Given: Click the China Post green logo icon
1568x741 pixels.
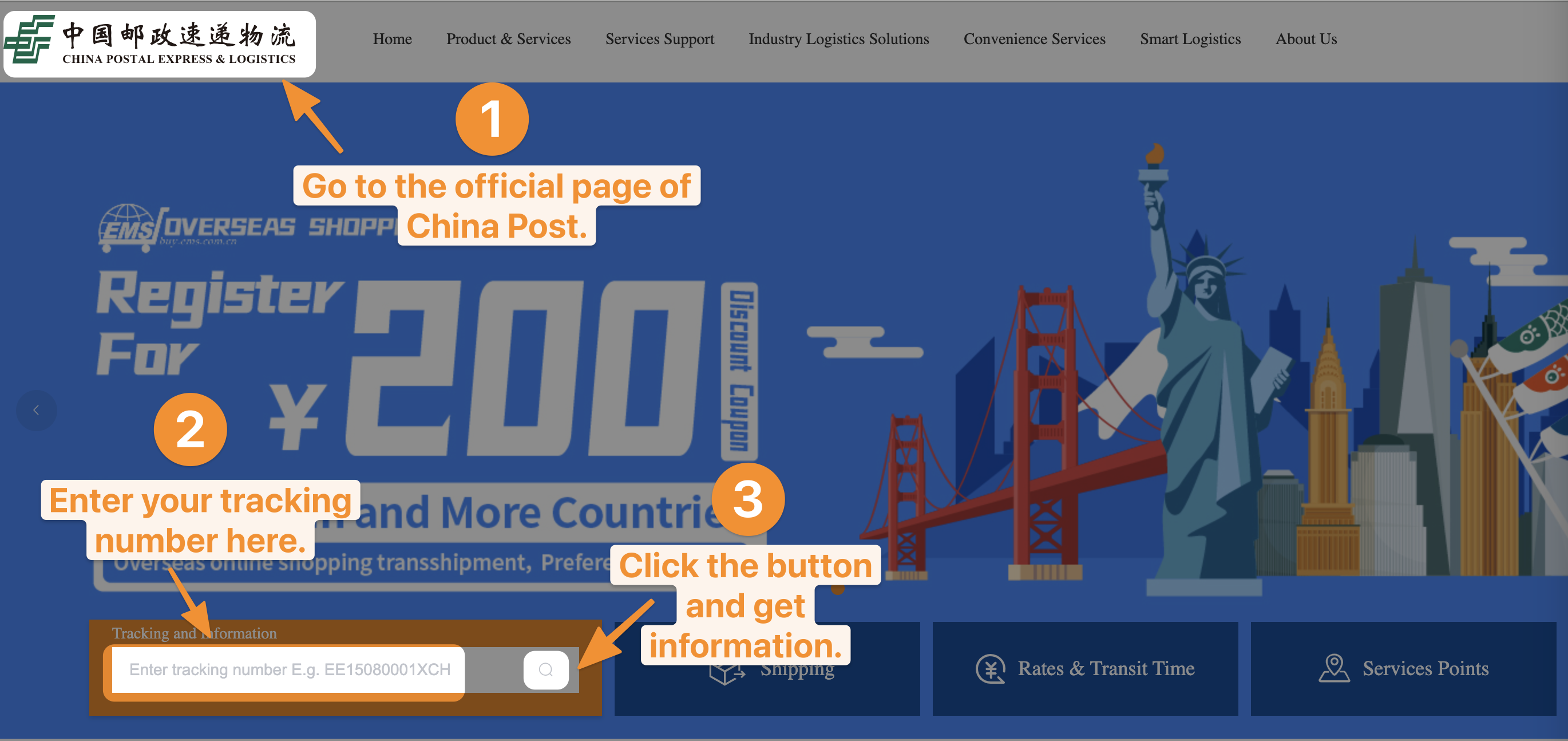Looking at the screenshot, I should click(29, 40).
